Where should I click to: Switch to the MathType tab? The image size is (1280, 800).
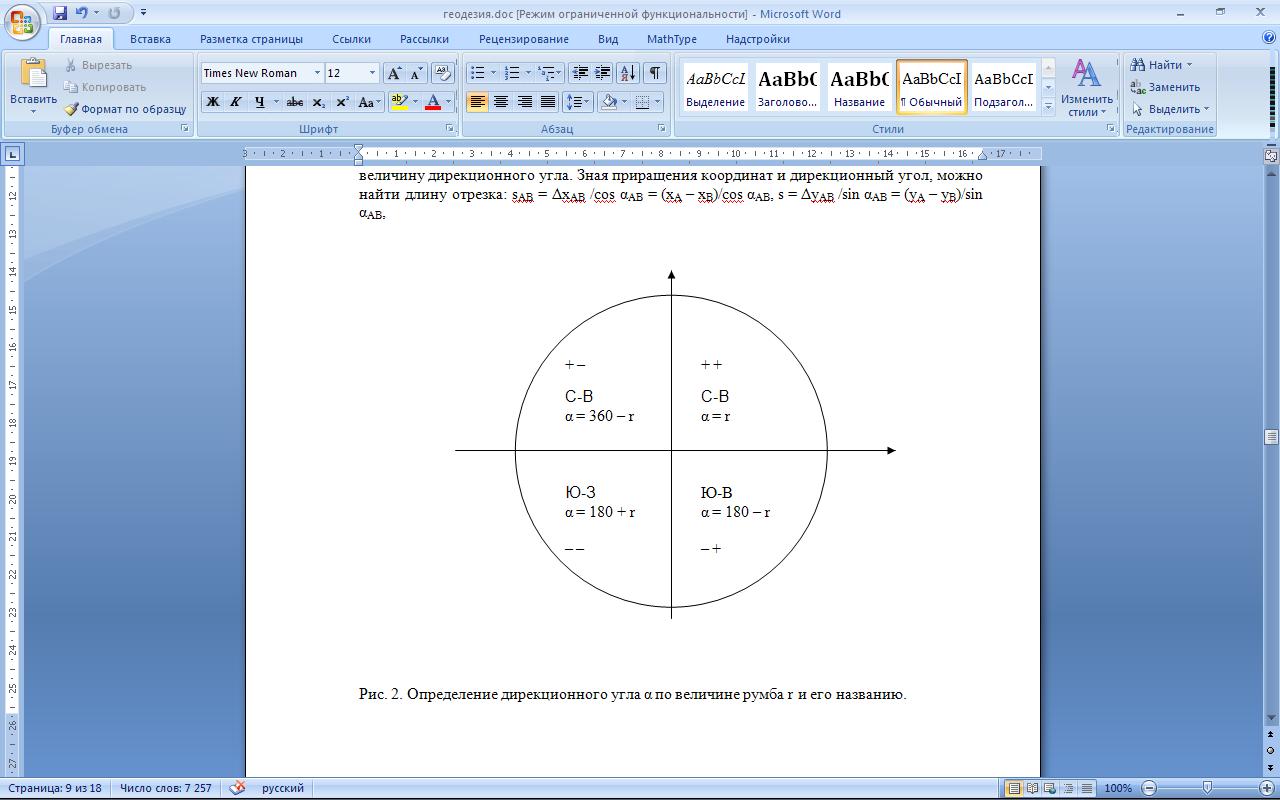click(672, 39)
